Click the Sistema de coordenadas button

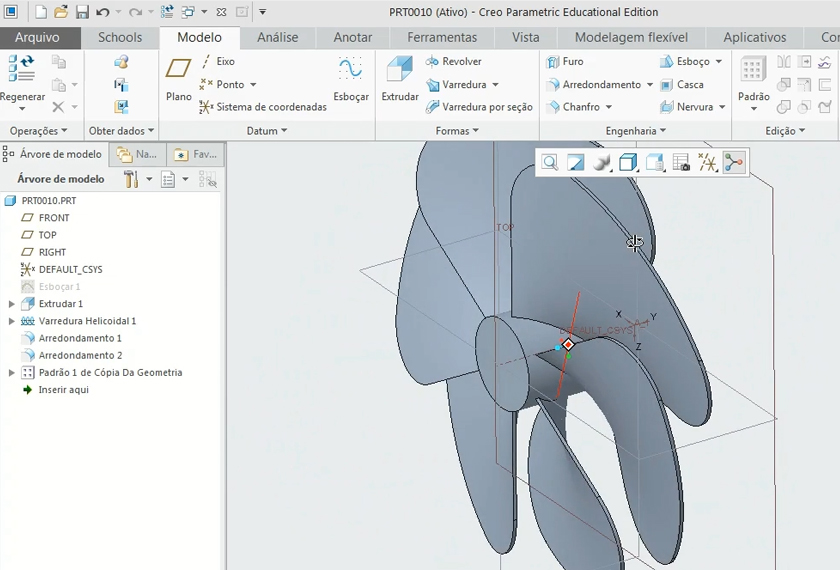point(263,107)
